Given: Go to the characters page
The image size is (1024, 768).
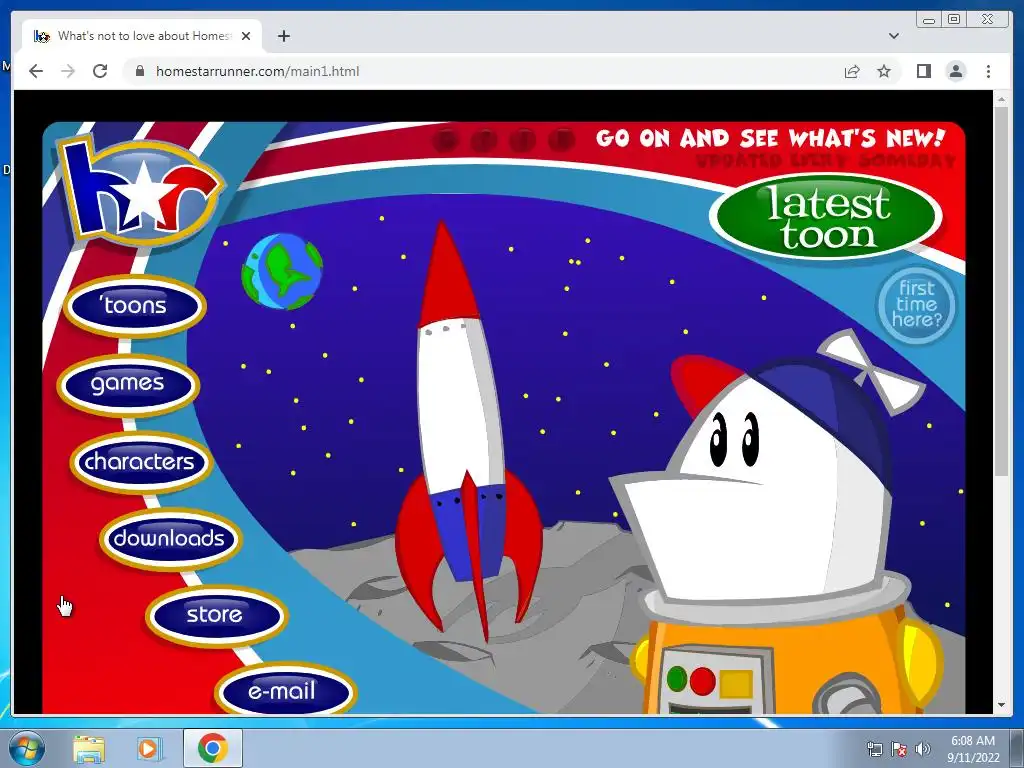Looking at the screenshot, I should pos(140,462).
